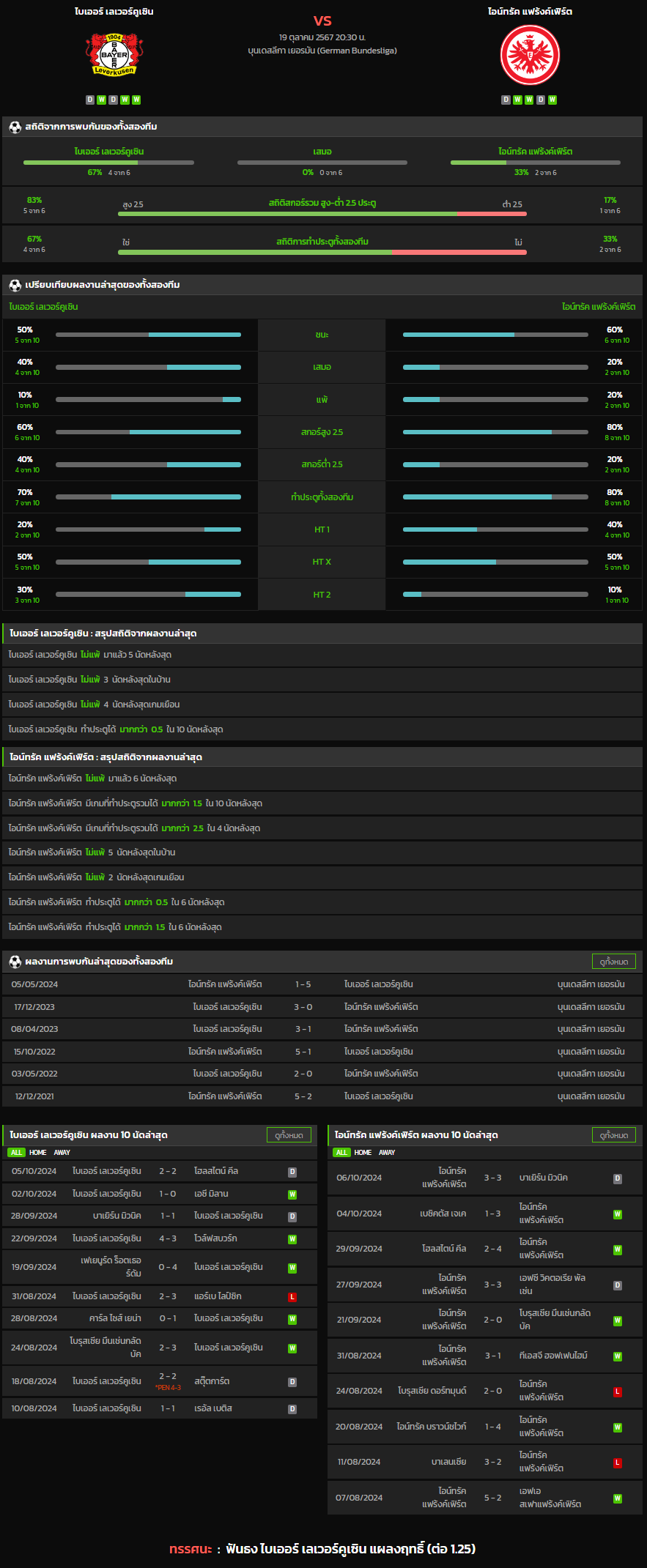Click the D badge on 05/10/2024 Leverkusen match
Screen dimensions: 647x1568
point(292,1172)
